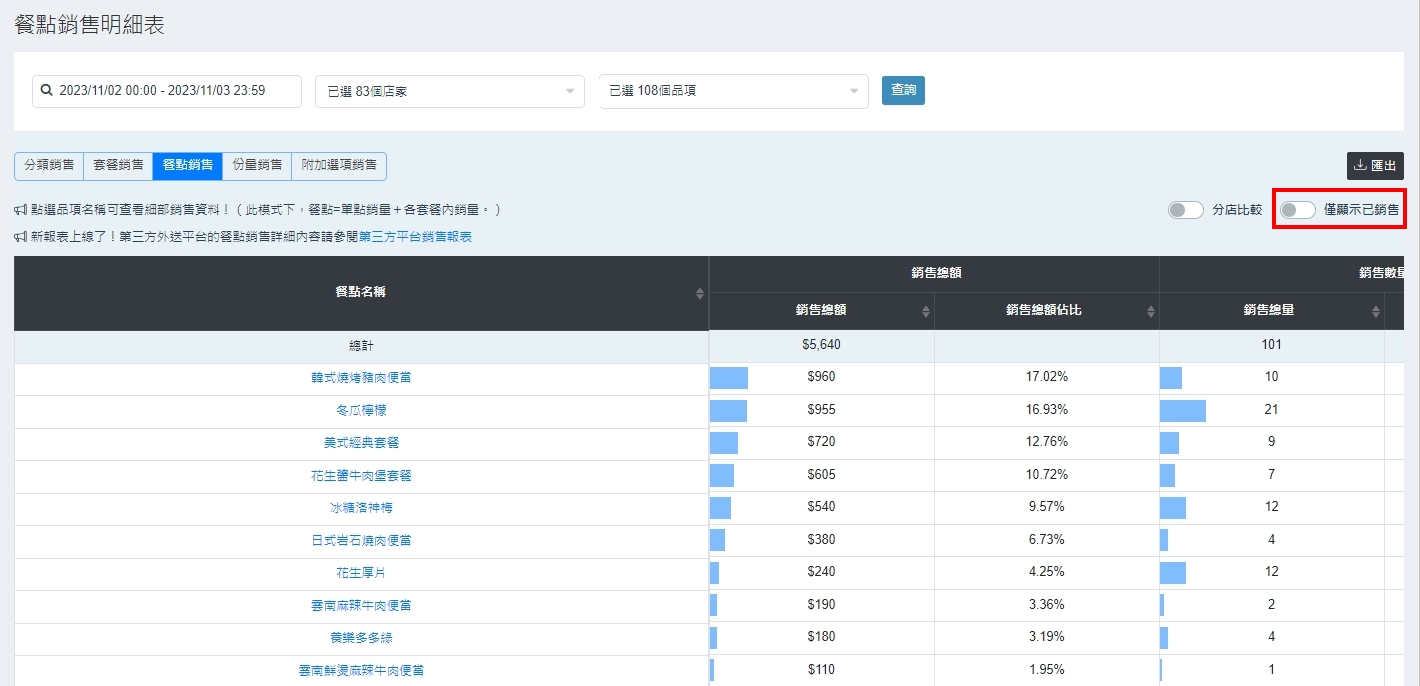Expand the 已選 108個品項 item dropdown

733,91
